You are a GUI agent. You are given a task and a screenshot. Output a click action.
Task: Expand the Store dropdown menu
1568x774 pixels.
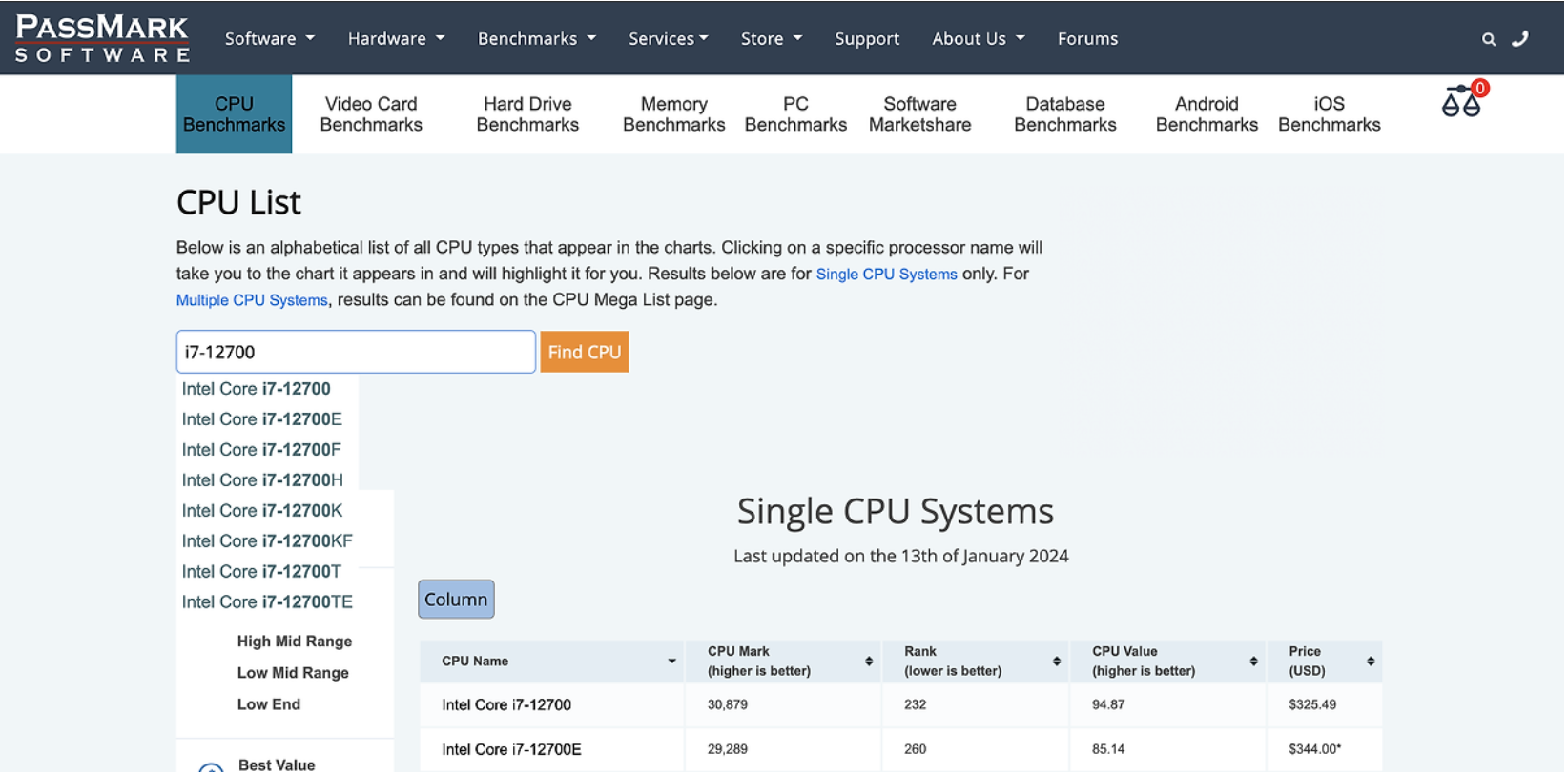click(x=773, y=39)
